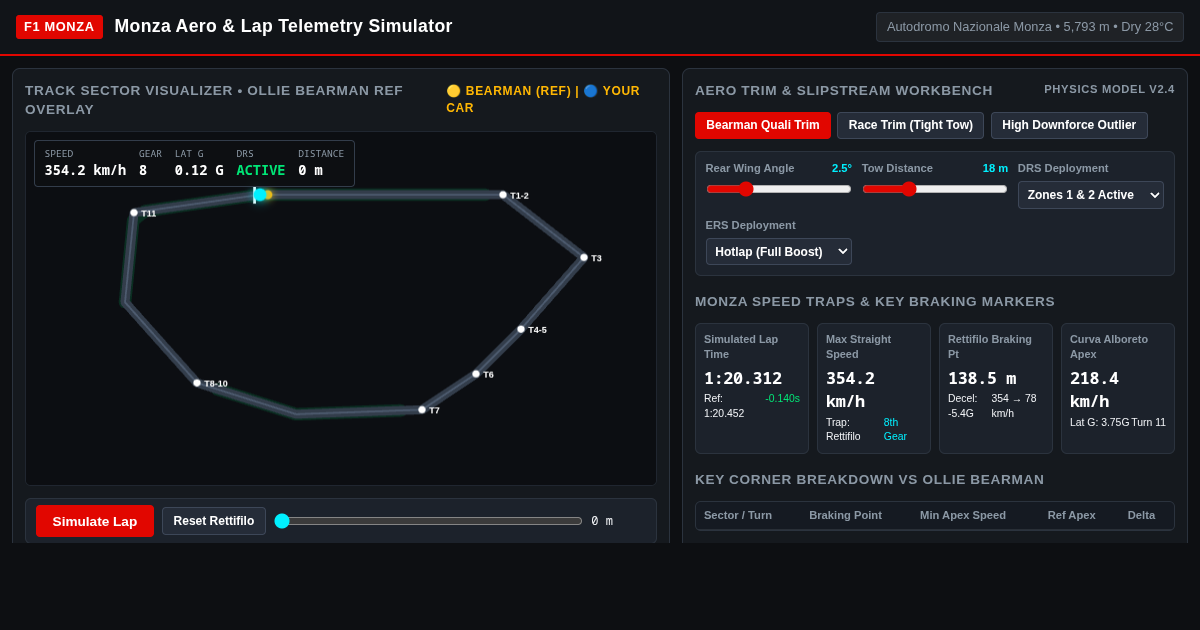Click the Ref Apex column header

[x=1071, y=515]
